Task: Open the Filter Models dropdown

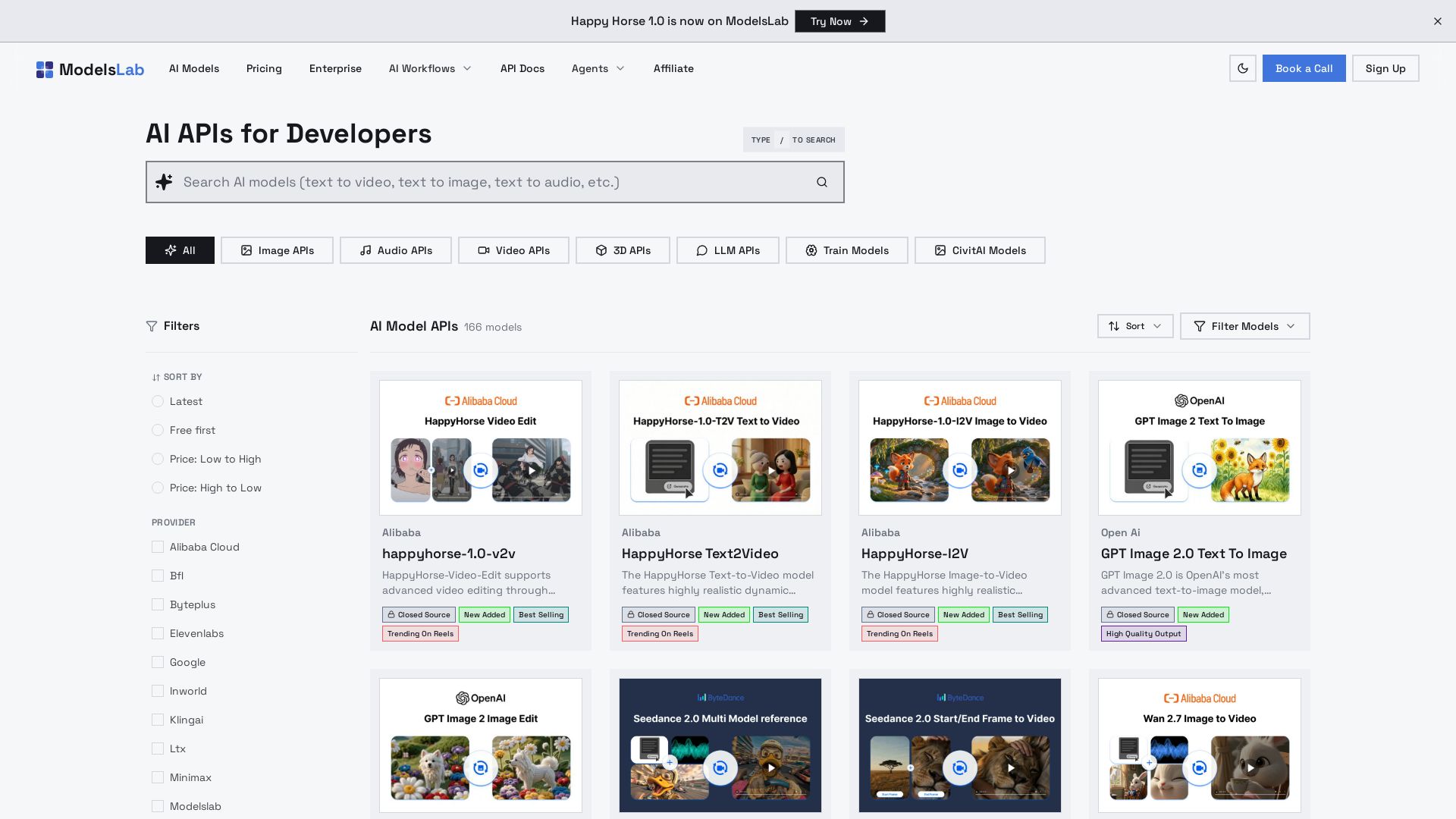Action: (x=1245, y=326)
